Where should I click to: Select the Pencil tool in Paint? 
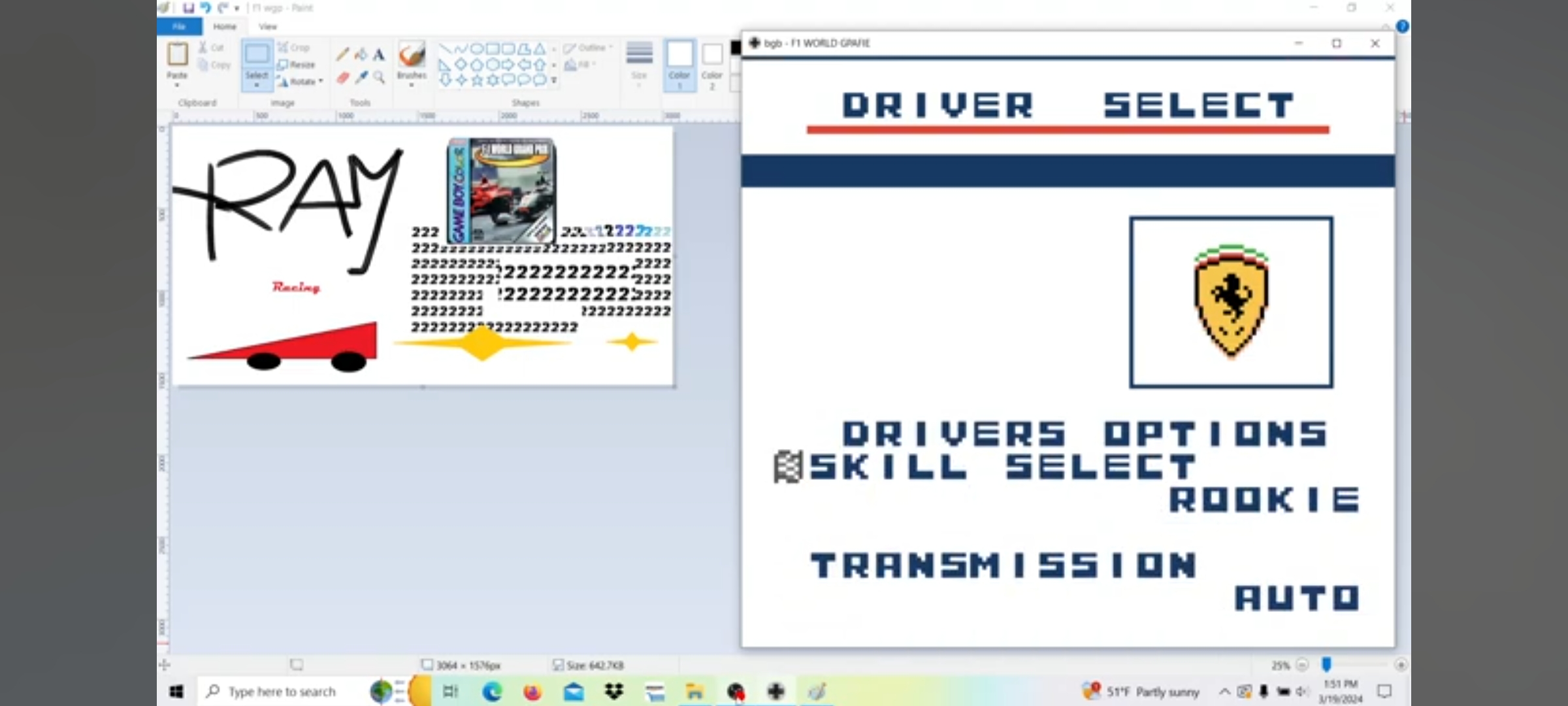click(x=342, y=55)
